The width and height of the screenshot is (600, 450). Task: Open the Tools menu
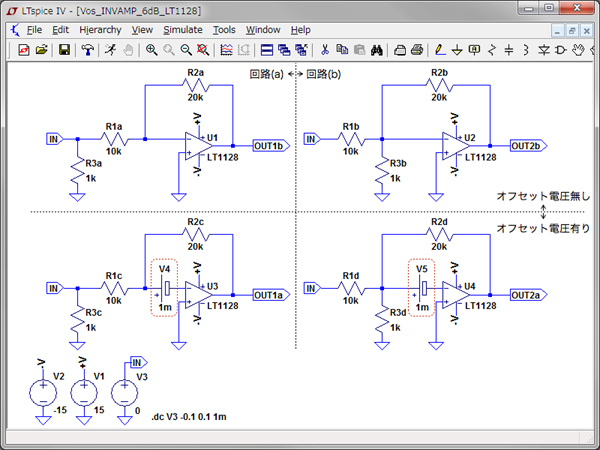(x=224, y=30)
